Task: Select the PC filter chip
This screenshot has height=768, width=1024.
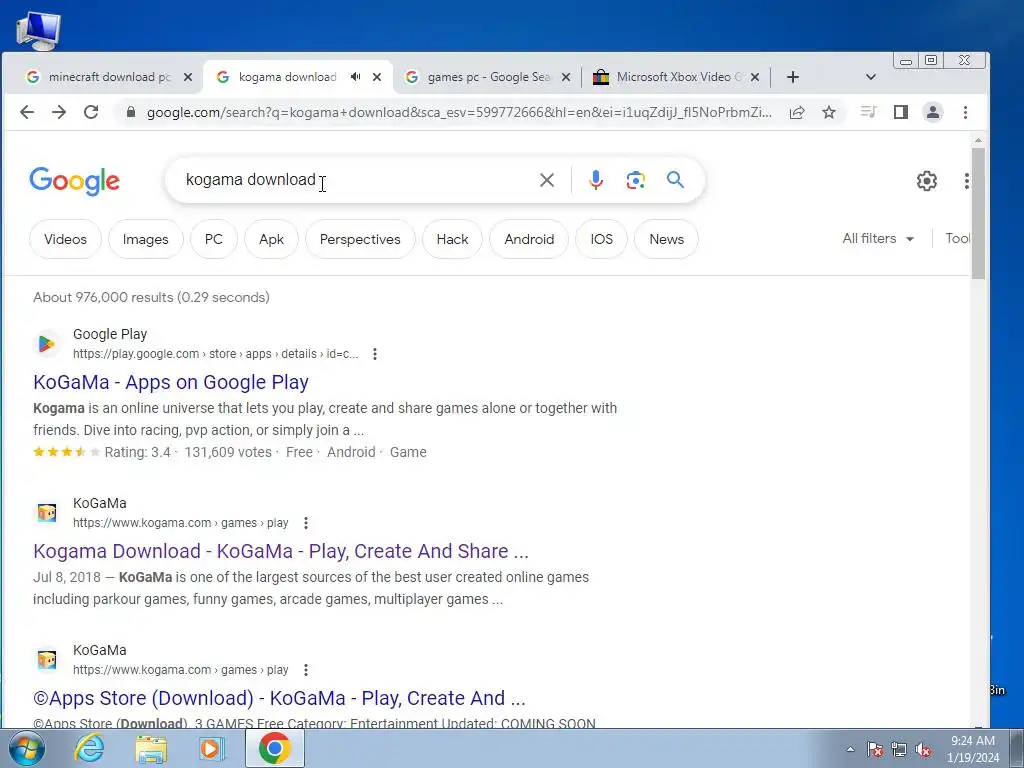Action: 214,239
